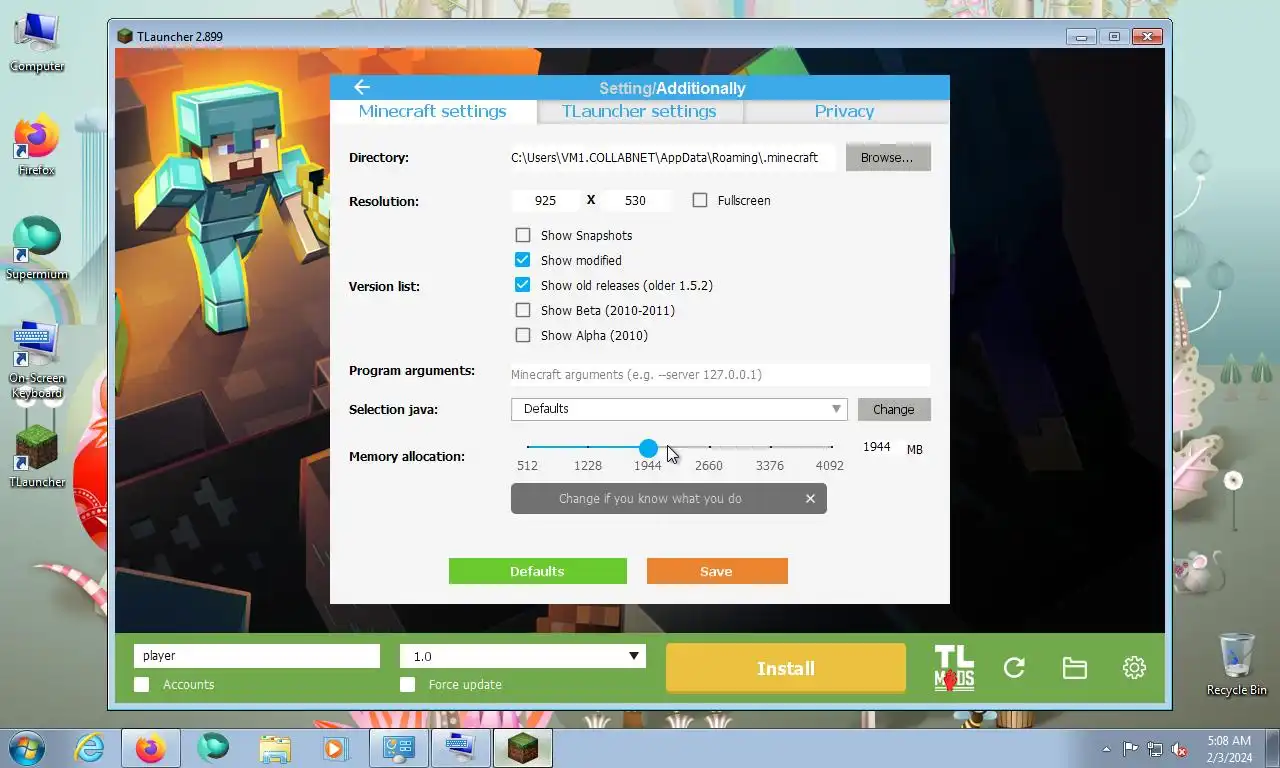Click the green Defaults button
Image resolution: width=1280 pixels, height=768 pixels.
click(x=538, y=571)
